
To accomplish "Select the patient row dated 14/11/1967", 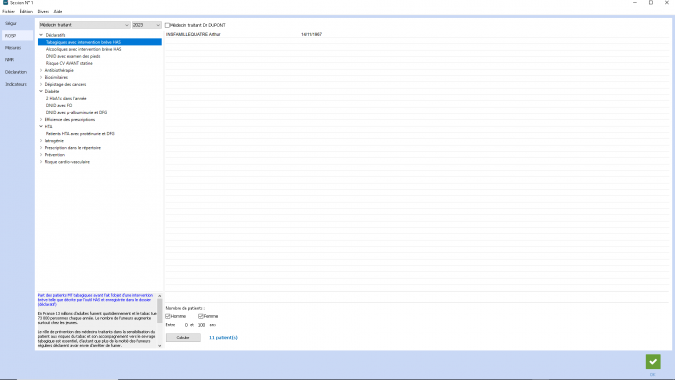I will point(417,34).
